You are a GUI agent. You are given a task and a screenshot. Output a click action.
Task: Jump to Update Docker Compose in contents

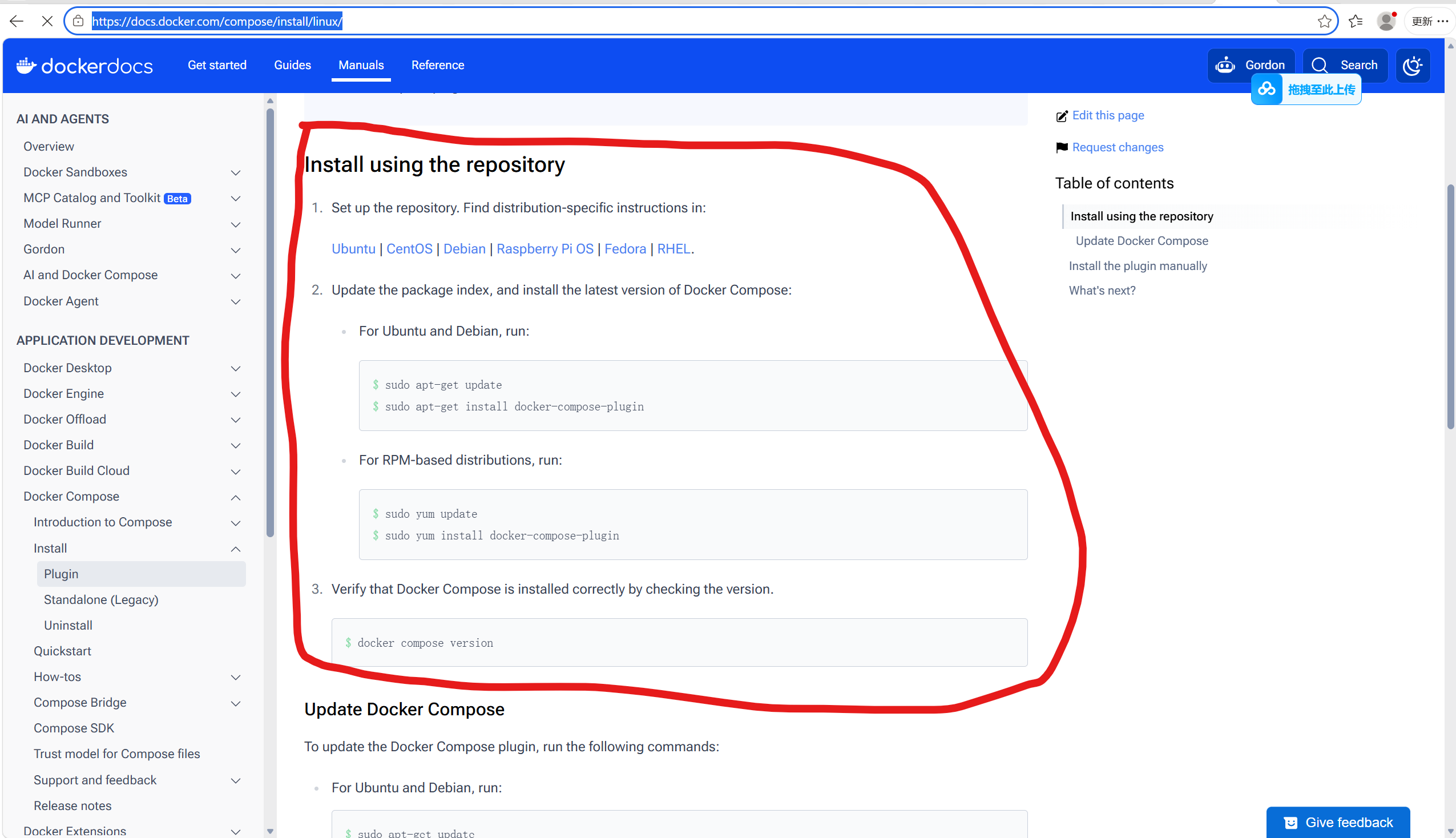click(1142, 241)
